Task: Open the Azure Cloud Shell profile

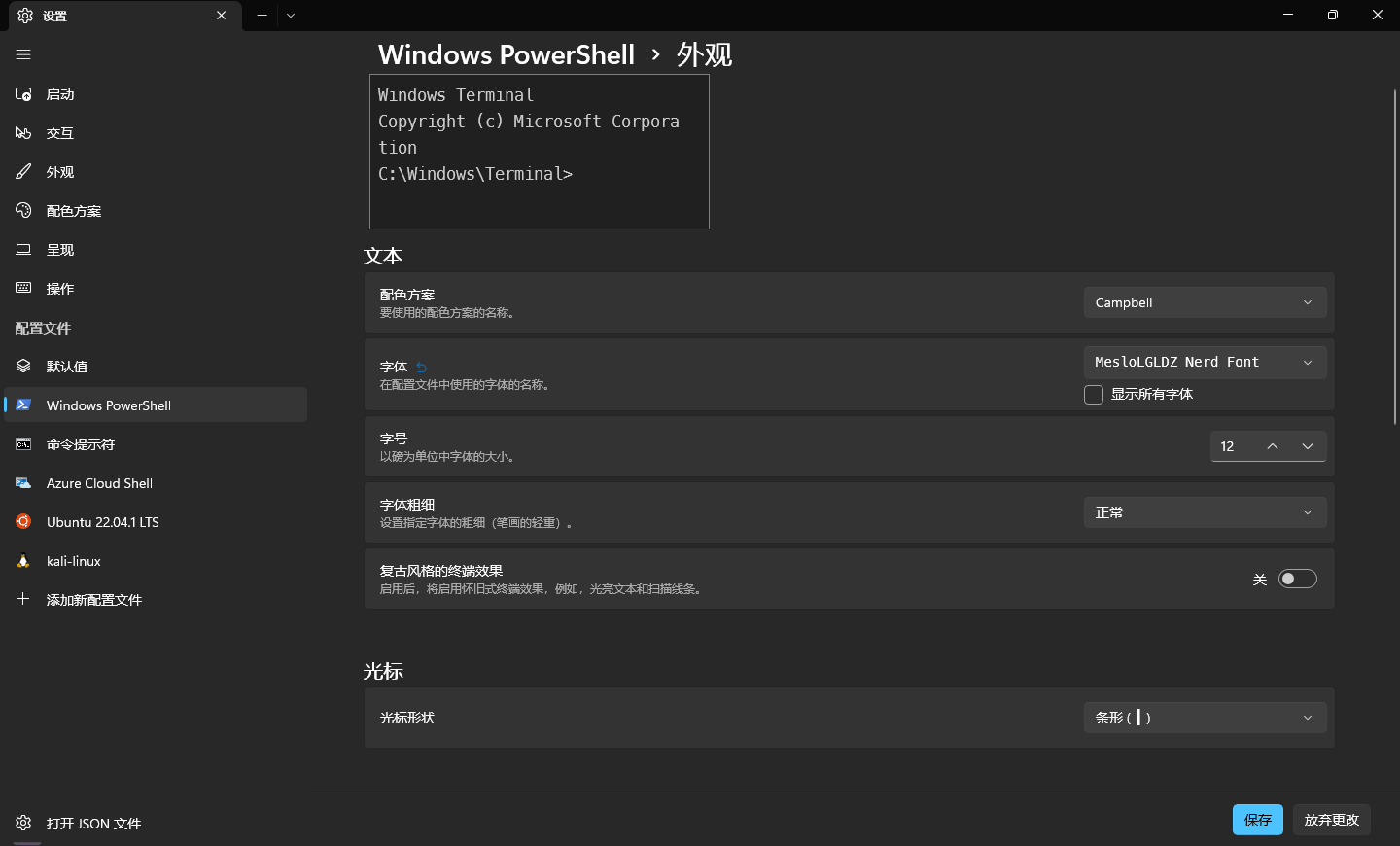Action: pos(99,483)
